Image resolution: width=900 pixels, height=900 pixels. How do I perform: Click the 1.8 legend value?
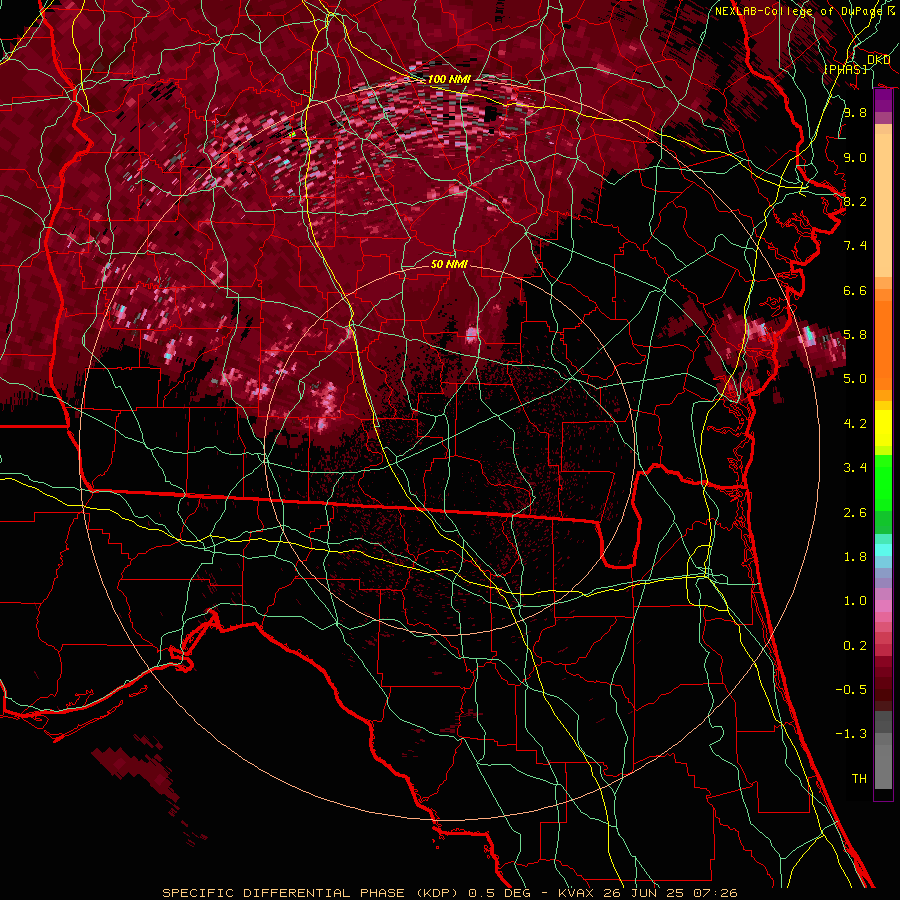click(855, 557)
